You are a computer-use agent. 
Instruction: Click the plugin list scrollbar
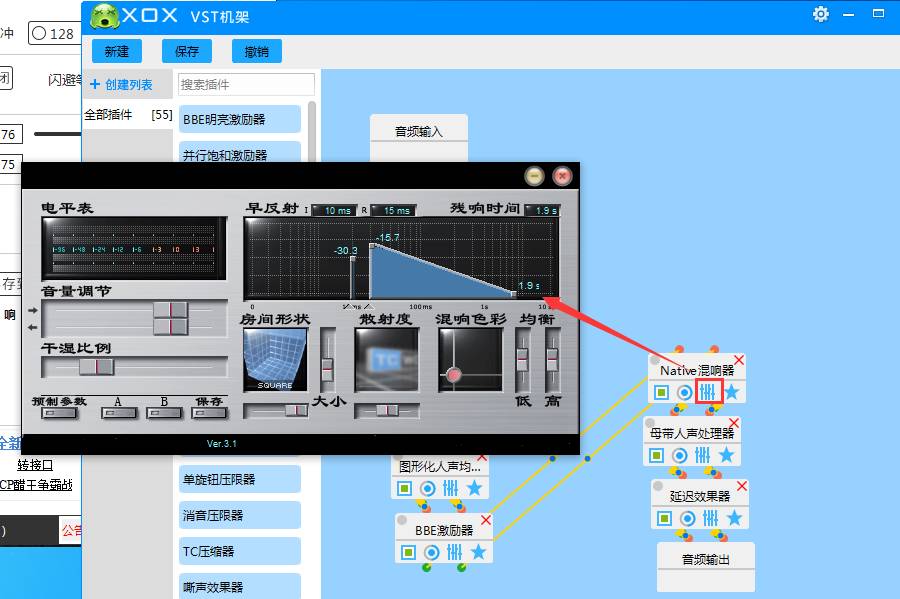coord(312,132)
